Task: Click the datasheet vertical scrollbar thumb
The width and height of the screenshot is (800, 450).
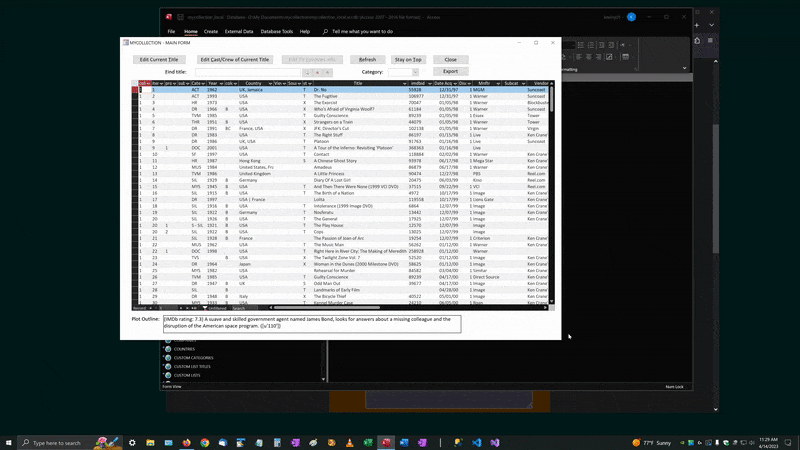Action: coord(552,98)
